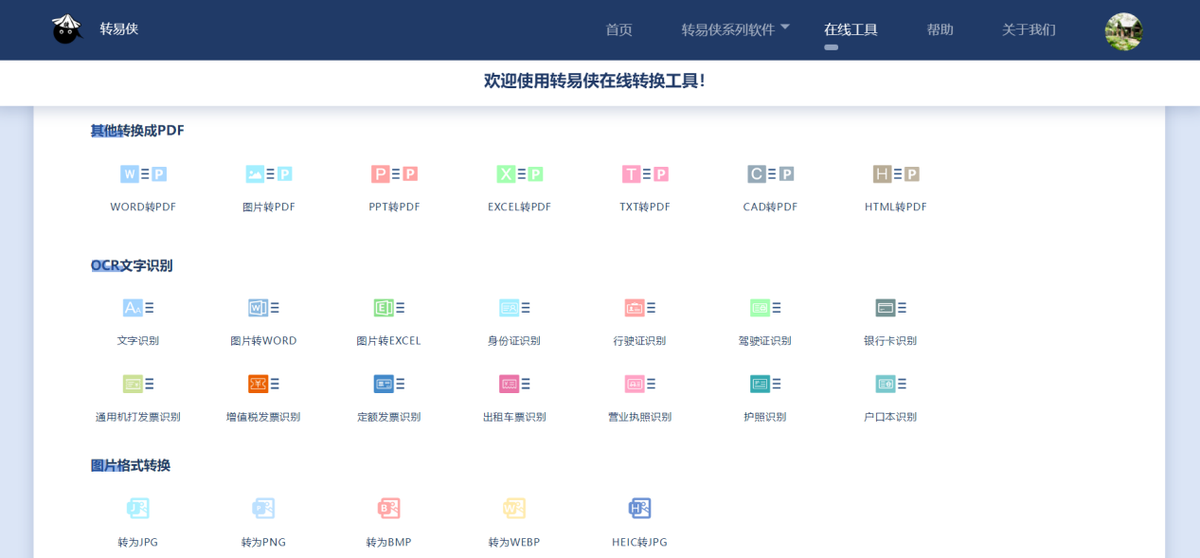The image size is (1200, 558).
Task: Launch the 护照识别 icon
Action: coord(766,384)
